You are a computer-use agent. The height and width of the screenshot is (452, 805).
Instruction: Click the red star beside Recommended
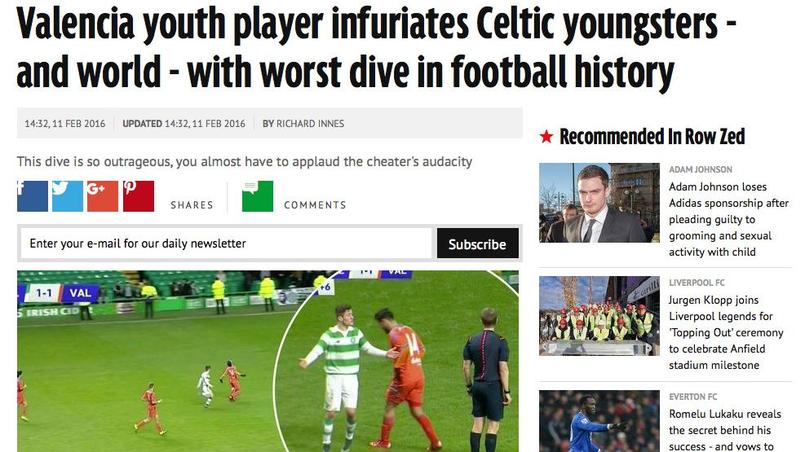click(x=546, y=137)
